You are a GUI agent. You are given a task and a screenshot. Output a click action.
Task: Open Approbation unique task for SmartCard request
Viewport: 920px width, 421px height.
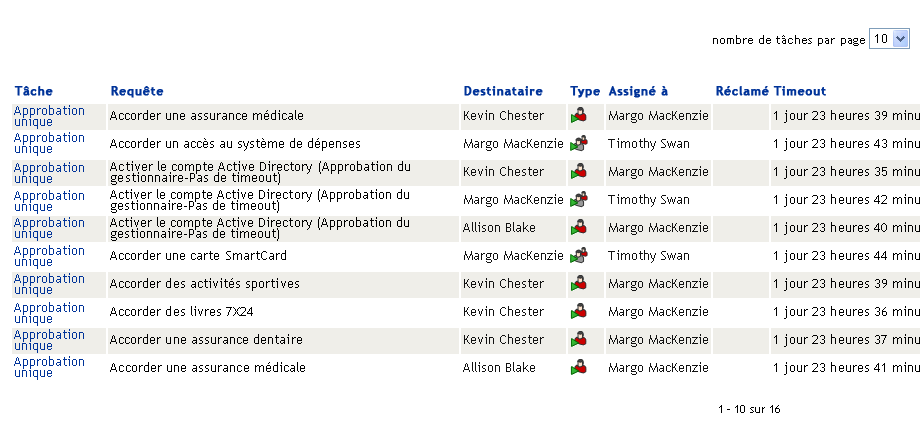(49, 256)
